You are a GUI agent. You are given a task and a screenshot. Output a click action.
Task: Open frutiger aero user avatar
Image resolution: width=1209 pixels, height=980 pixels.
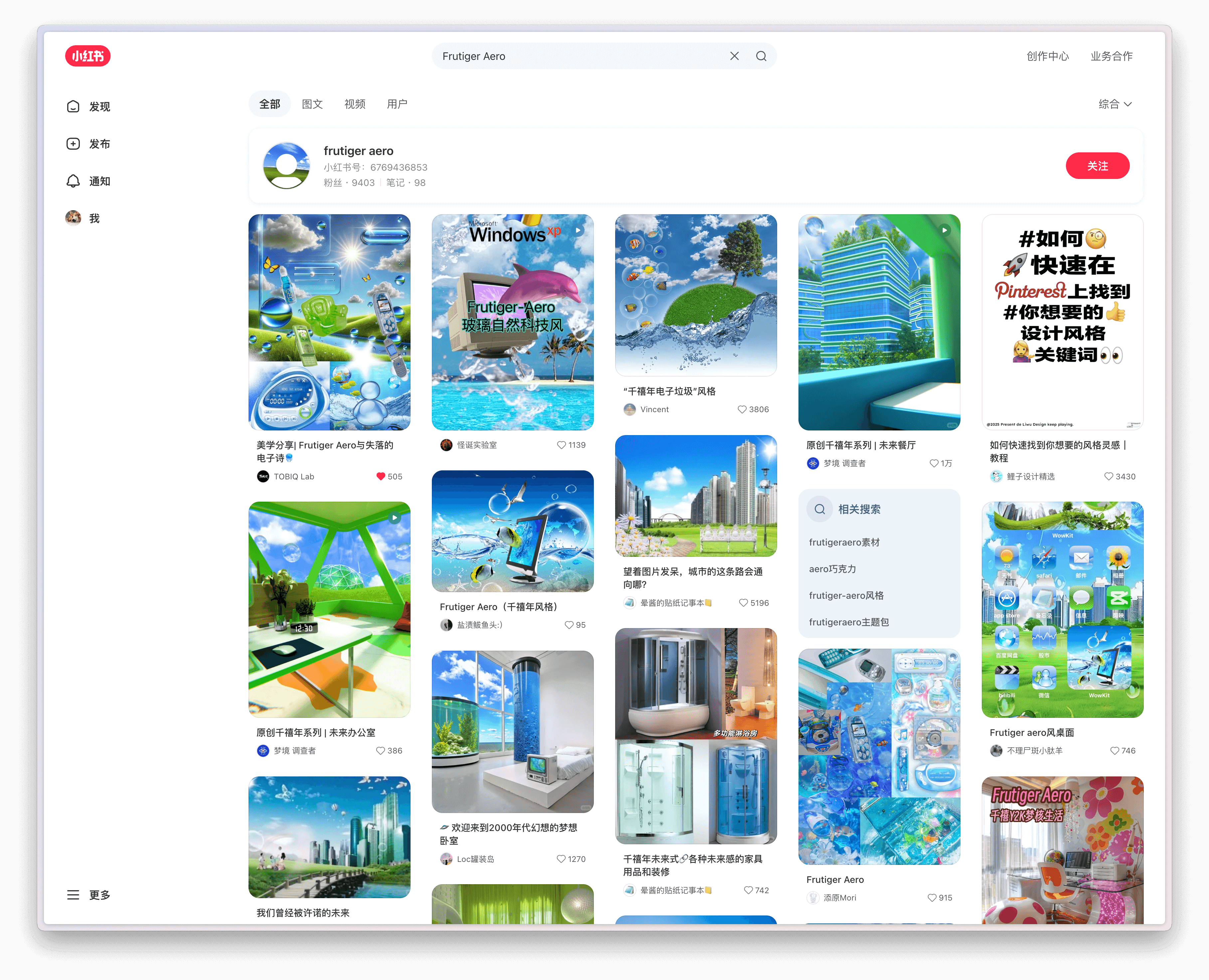coord(287,166)
